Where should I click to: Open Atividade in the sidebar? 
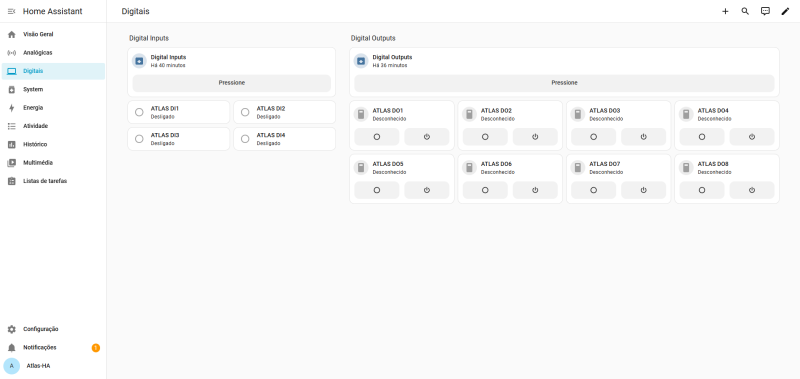point(53,126)
